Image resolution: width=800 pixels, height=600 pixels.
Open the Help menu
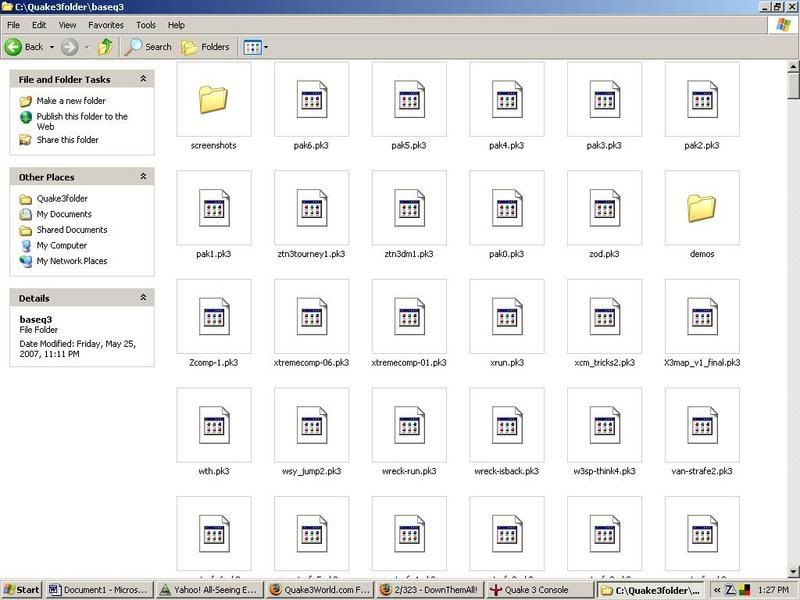click(x=176, y=25)
